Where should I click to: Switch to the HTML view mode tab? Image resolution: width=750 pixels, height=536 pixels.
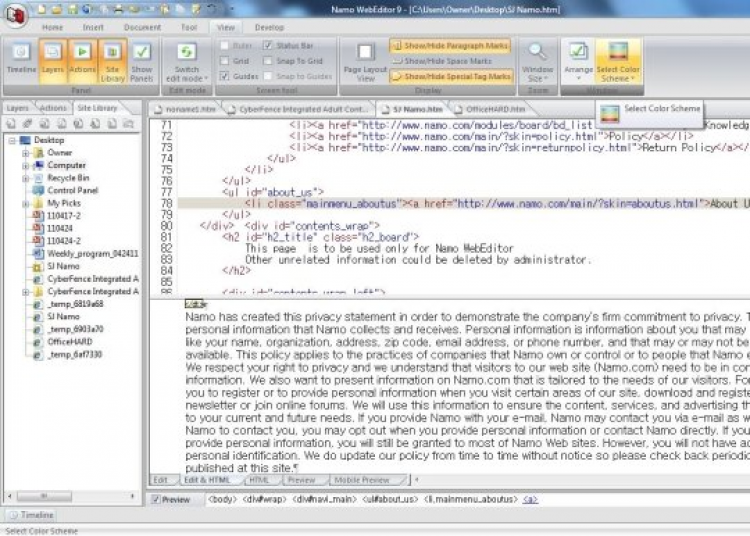(x=259, y=480)
